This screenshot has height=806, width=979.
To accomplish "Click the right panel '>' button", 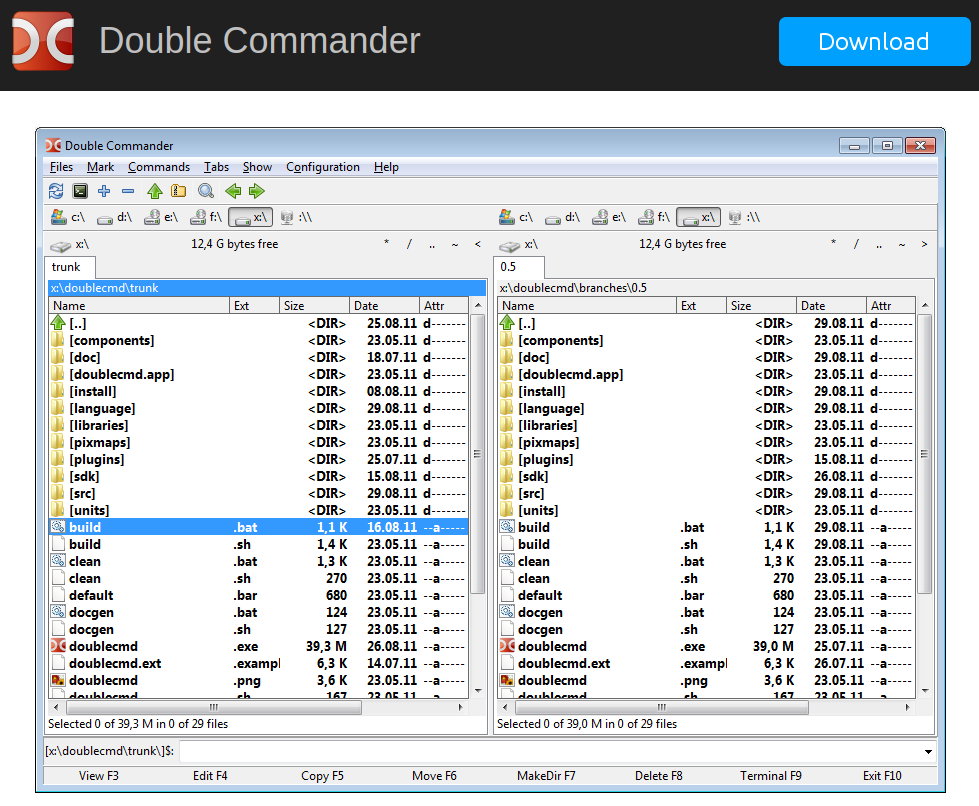I will tap(925, 244).
